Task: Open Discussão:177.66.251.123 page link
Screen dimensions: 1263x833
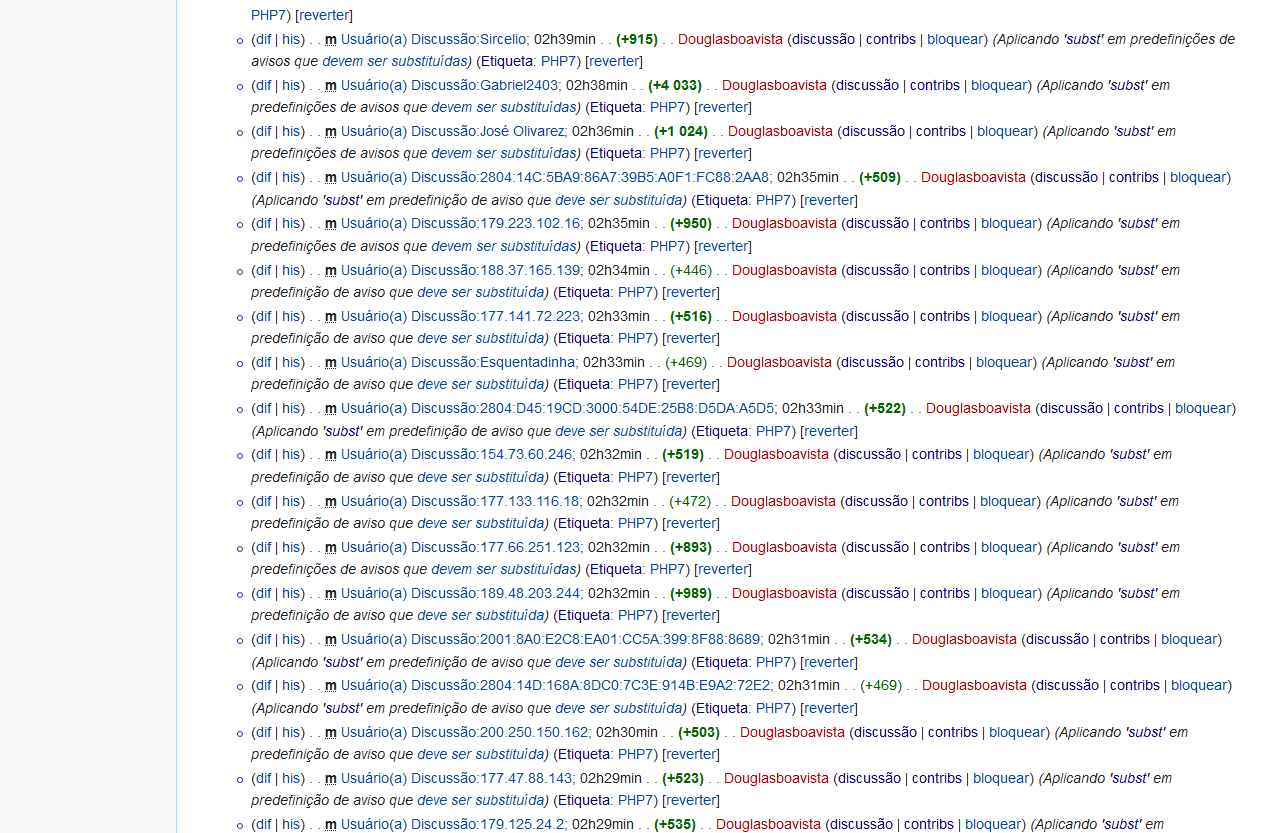Action: 462,547
